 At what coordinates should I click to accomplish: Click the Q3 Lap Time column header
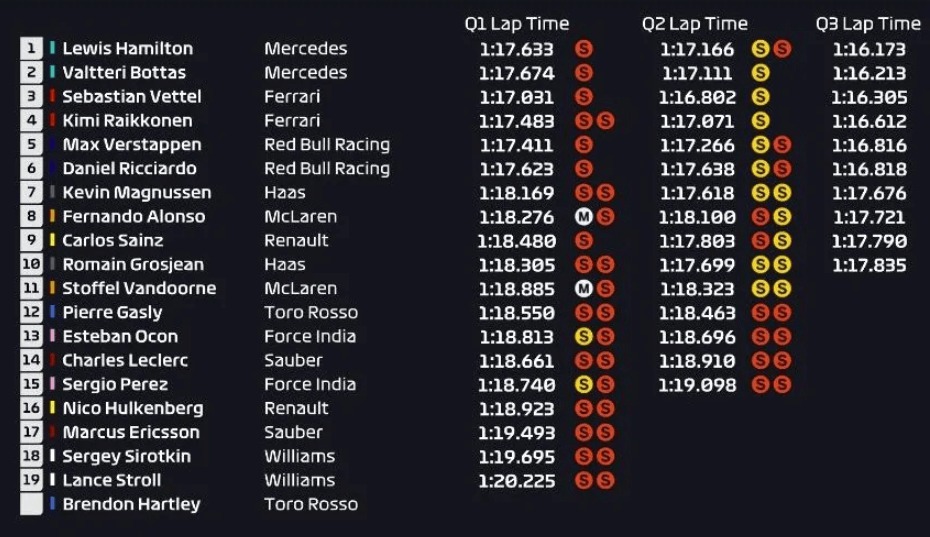[x=868, y=24]
